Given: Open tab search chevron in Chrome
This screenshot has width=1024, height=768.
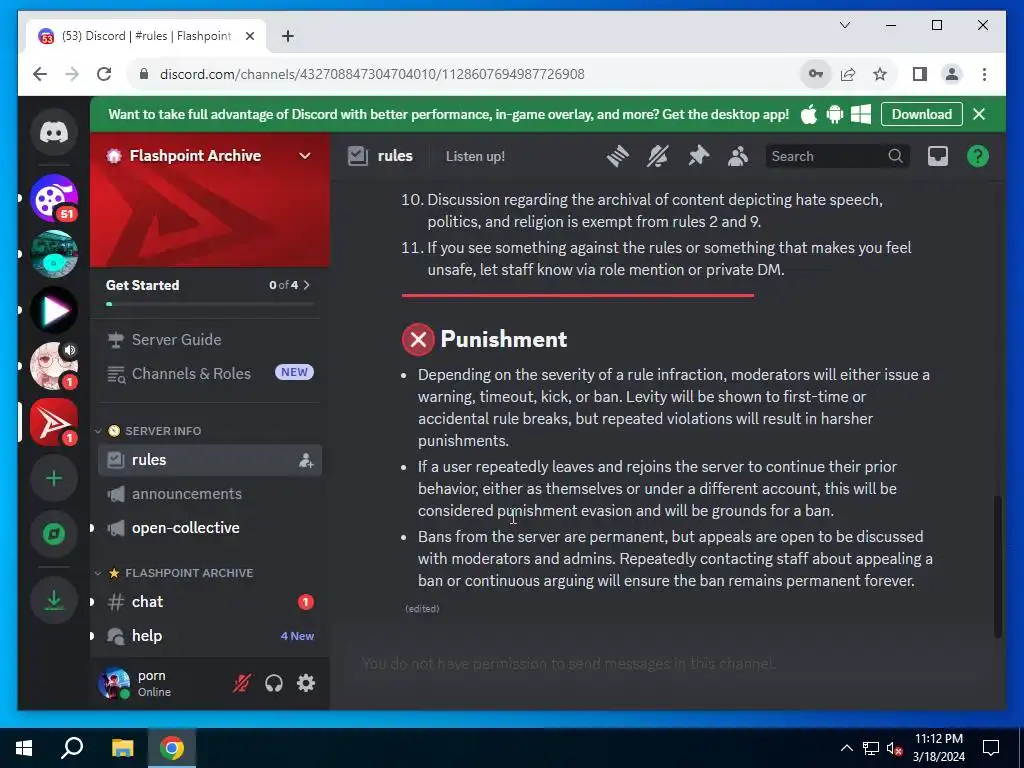Looking at the screenshot, I should 844,25.
